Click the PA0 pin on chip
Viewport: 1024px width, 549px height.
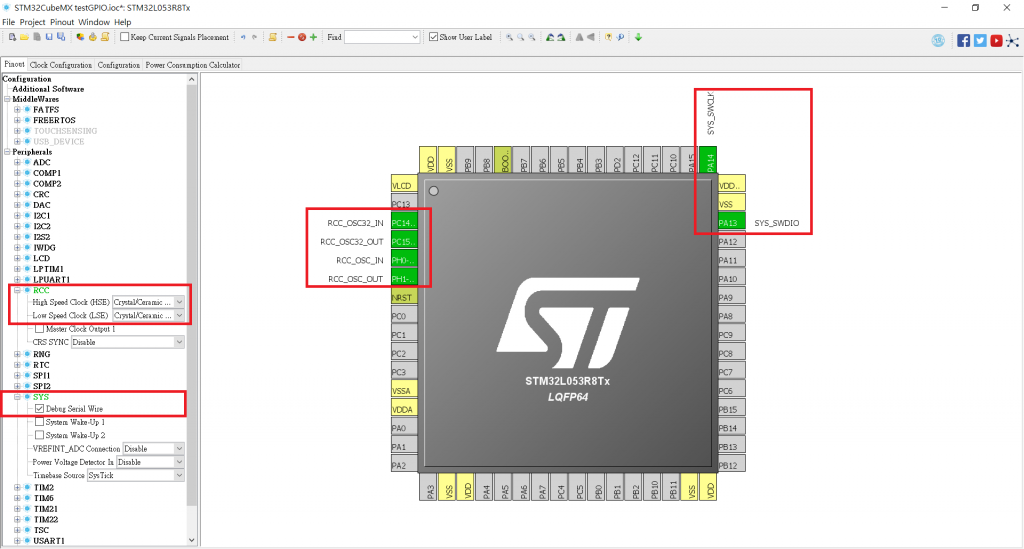[404, 428]
